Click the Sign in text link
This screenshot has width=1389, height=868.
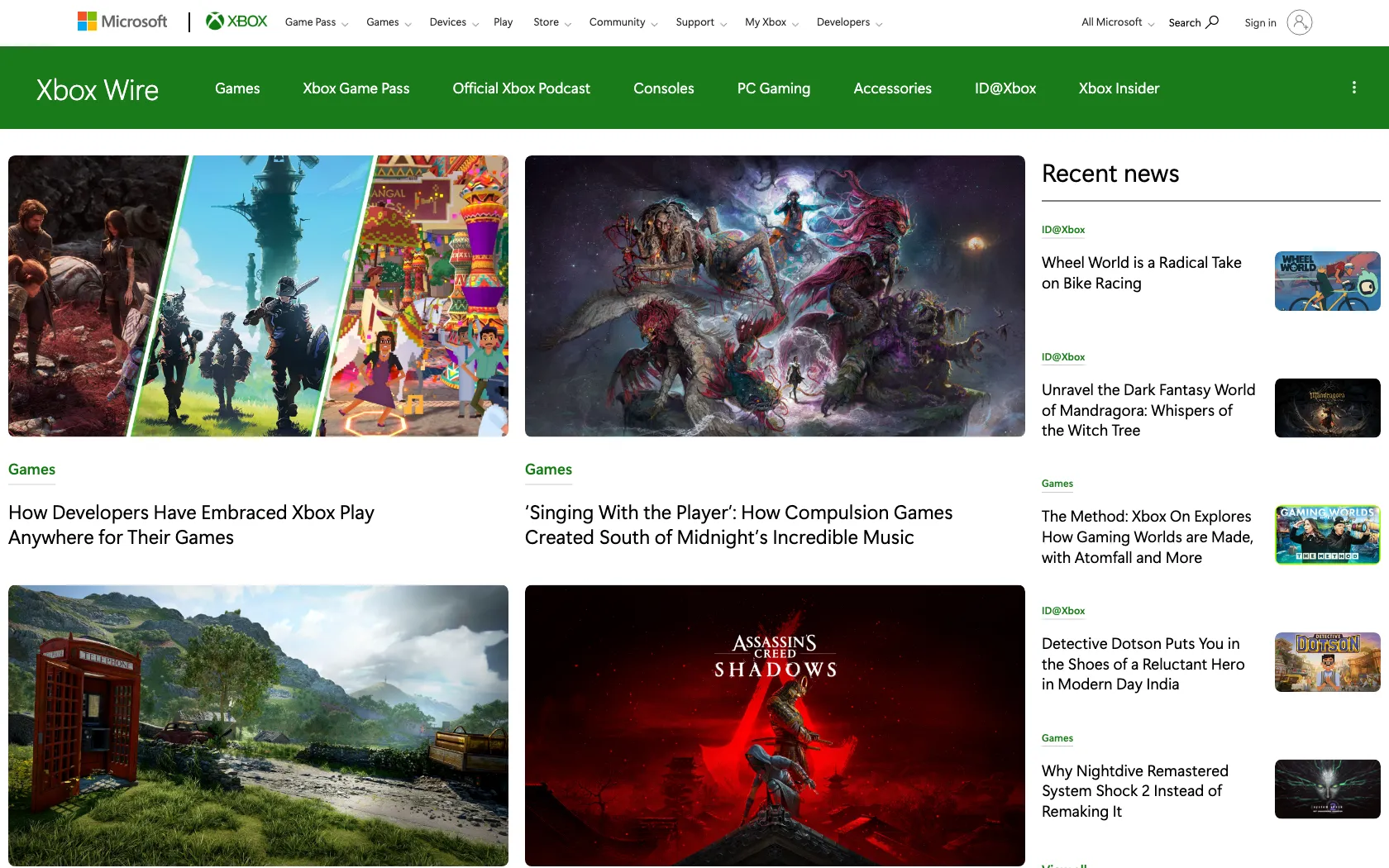[x=1260, y=22]
